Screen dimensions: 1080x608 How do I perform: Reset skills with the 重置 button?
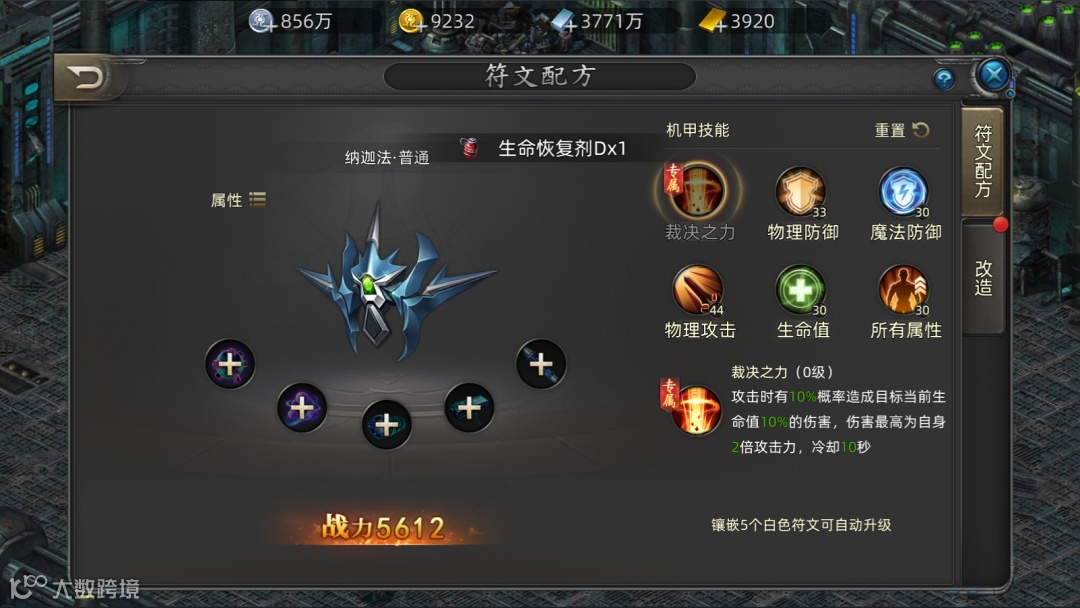(902, 130)
